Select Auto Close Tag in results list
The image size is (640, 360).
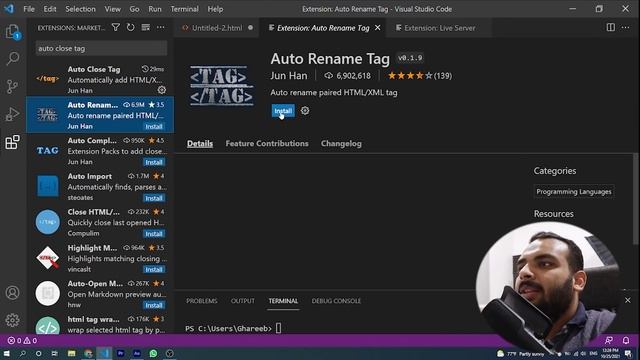tap(100, 79)
